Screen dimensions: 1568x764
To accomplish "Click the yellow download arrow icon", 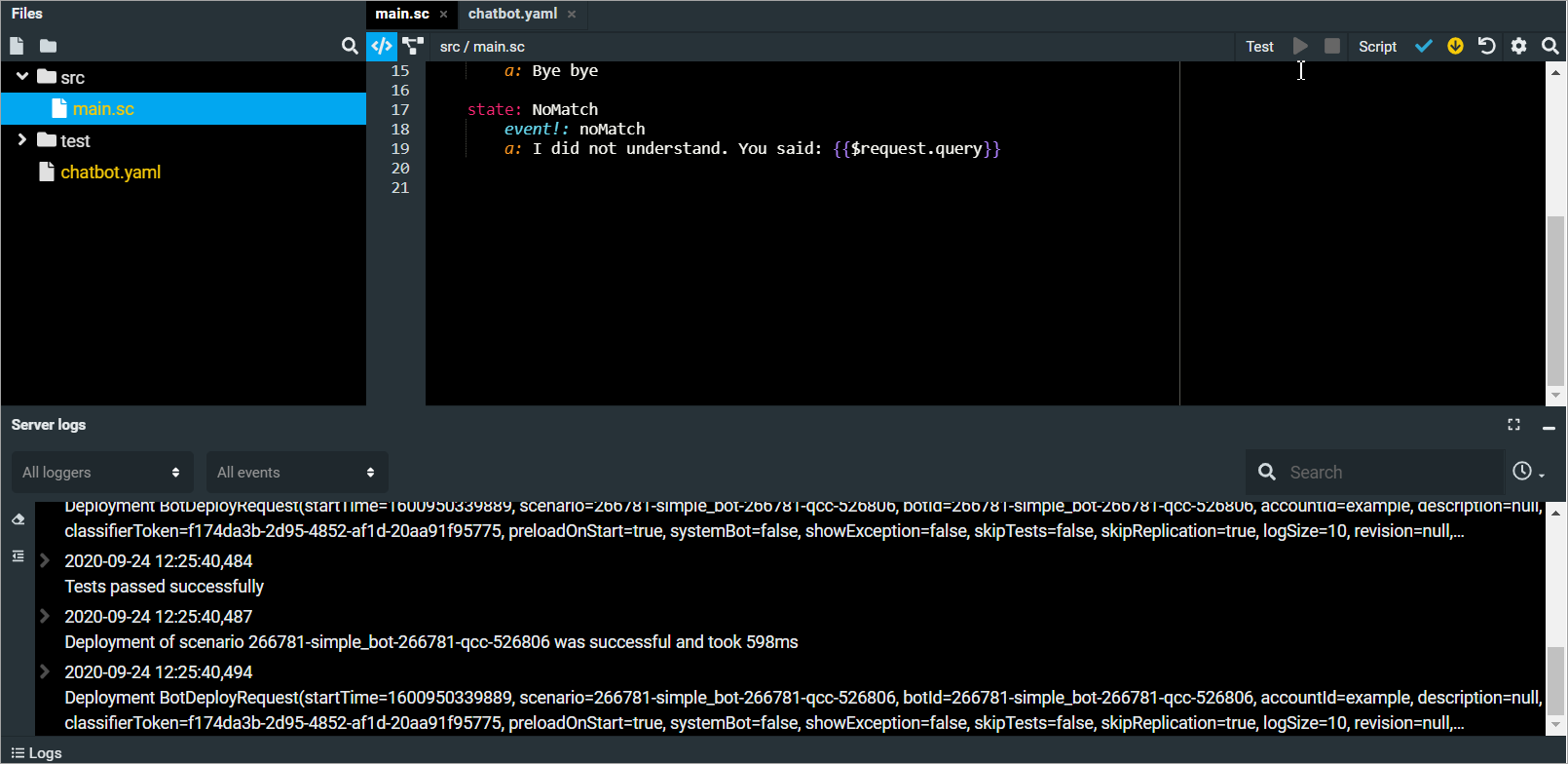I will tap(1455, 46).
